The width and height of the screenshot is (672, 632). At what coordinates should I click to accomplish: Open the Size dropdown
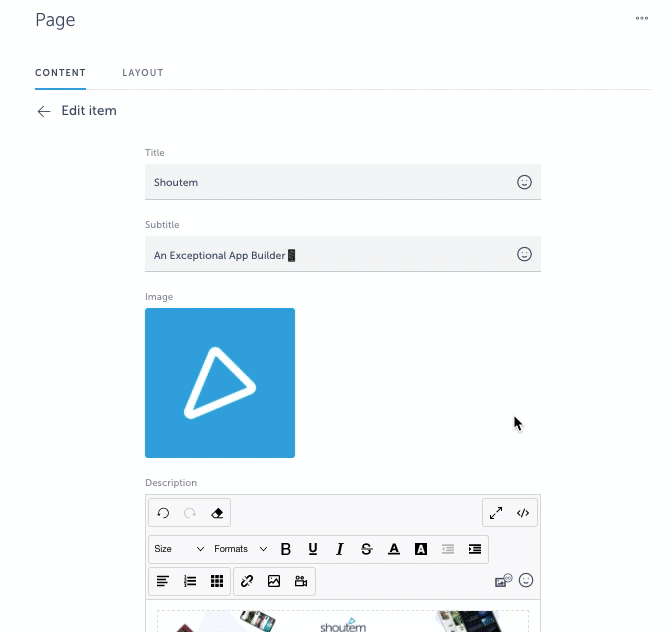point(179,549)
